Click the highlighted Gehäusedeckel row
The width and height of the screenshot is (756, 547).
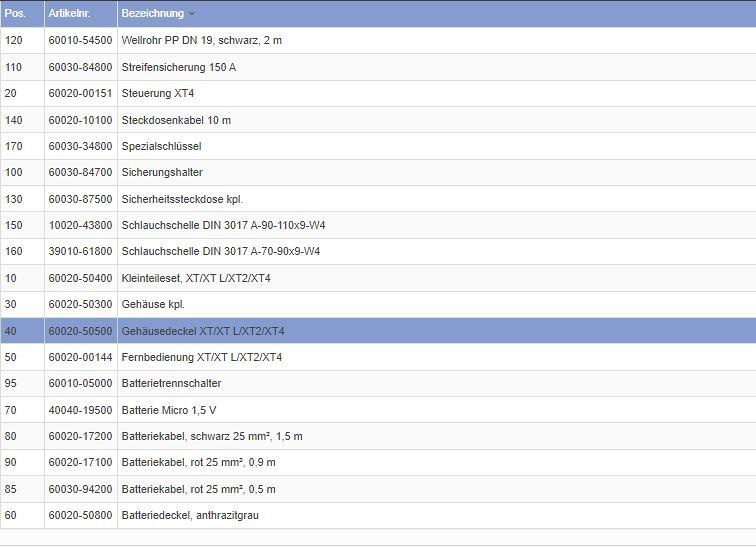(202, 331)
